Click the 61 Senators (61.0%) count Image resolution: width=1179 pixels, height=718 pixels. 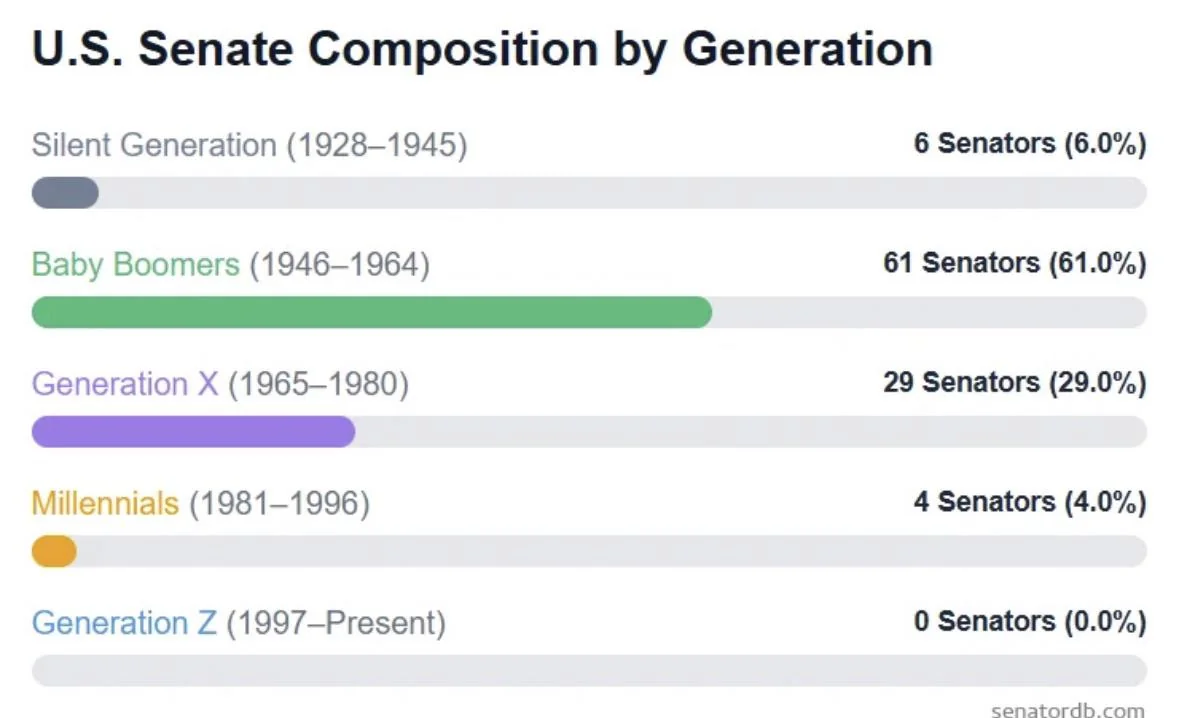[1014, 263]
